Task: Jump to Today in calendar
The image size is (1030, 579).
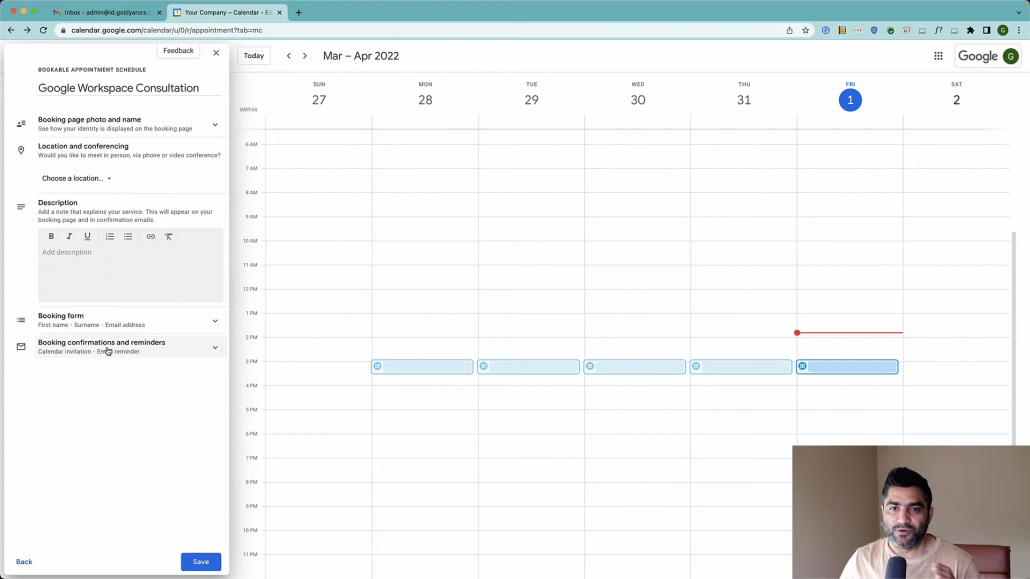Action: point(254,56)
